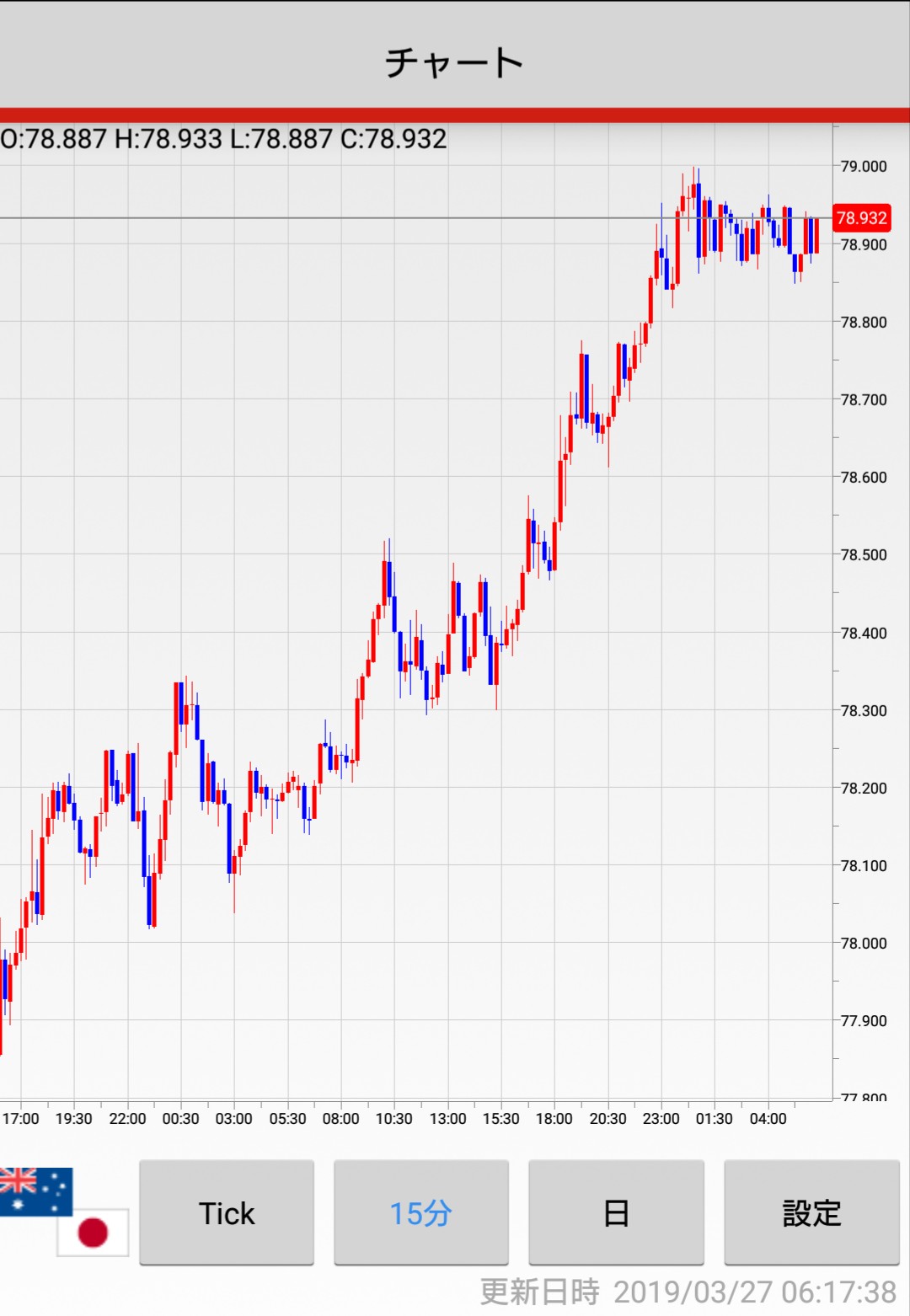910x1316 pixels.
Task: Switch to the 日 daily chart
Action: (616, 1213)
